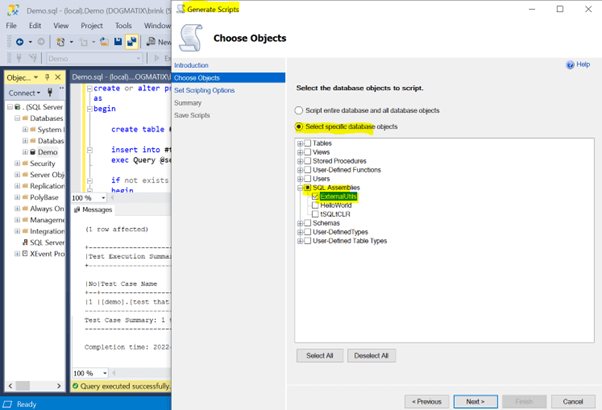Click the Select All button
Image resolution: width=602 pixels, height=410 pixels.
point(319,356)
